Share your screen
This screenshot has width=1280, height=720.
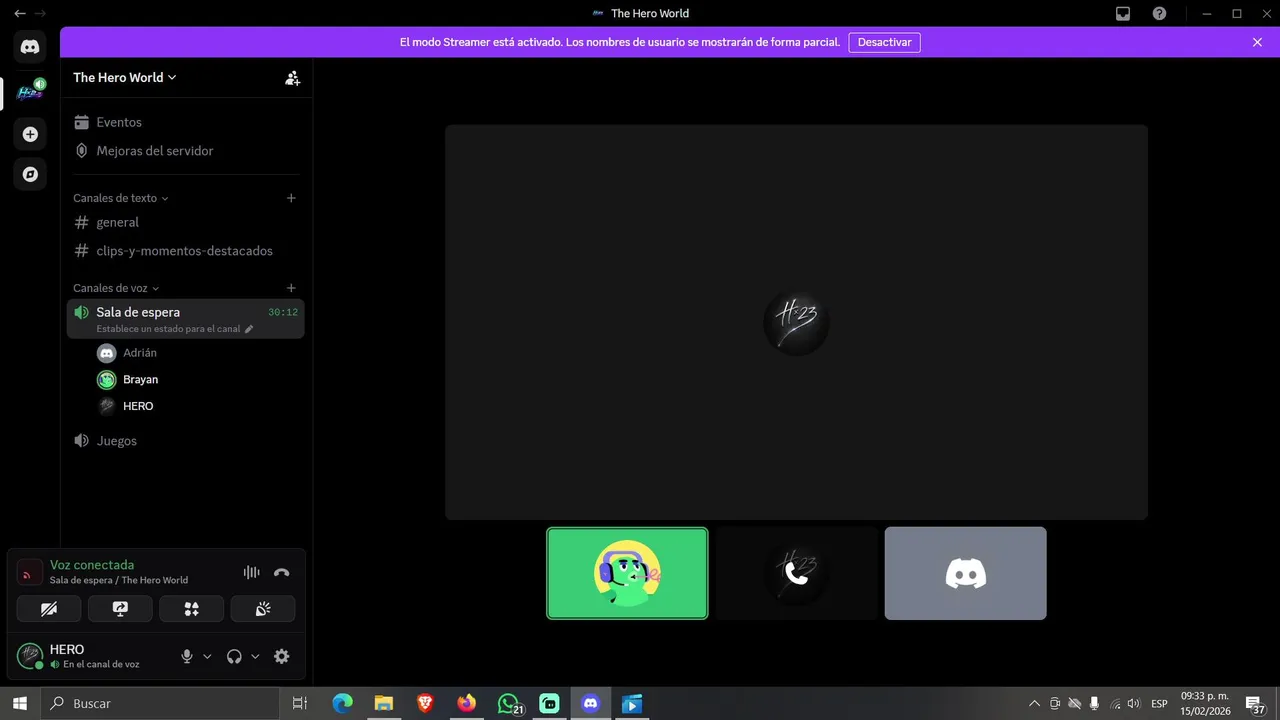point(120,608)
